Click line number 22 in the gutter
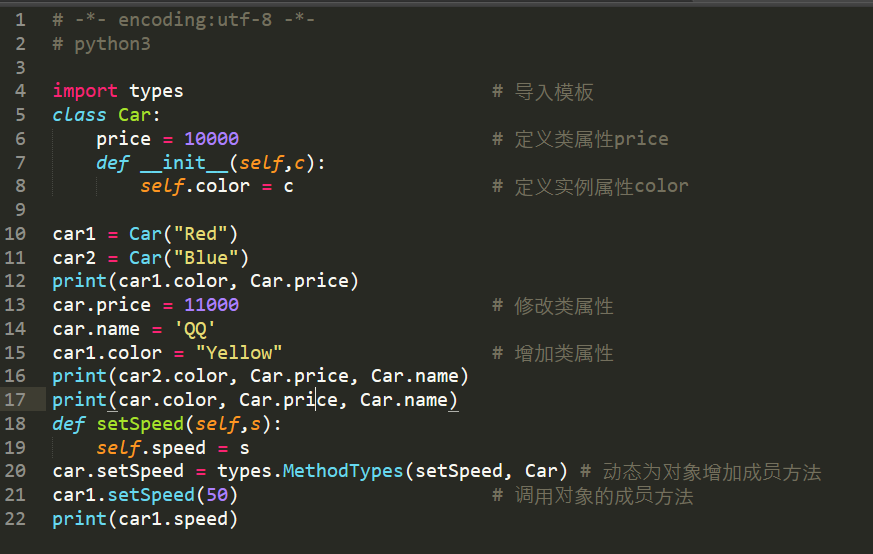Screen dimensions: 873x554 (15, 519)
